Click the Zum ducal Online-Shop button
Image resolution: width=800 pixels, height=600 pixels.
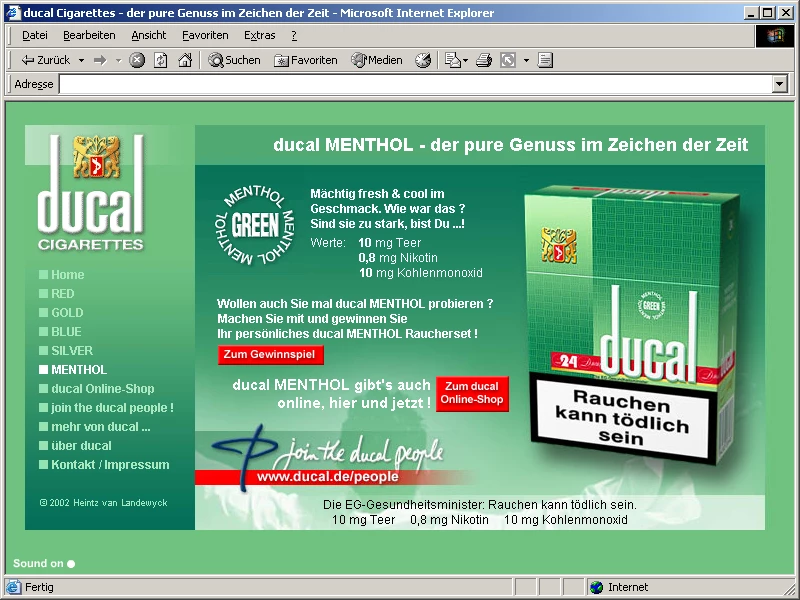(x=472, y=393)
